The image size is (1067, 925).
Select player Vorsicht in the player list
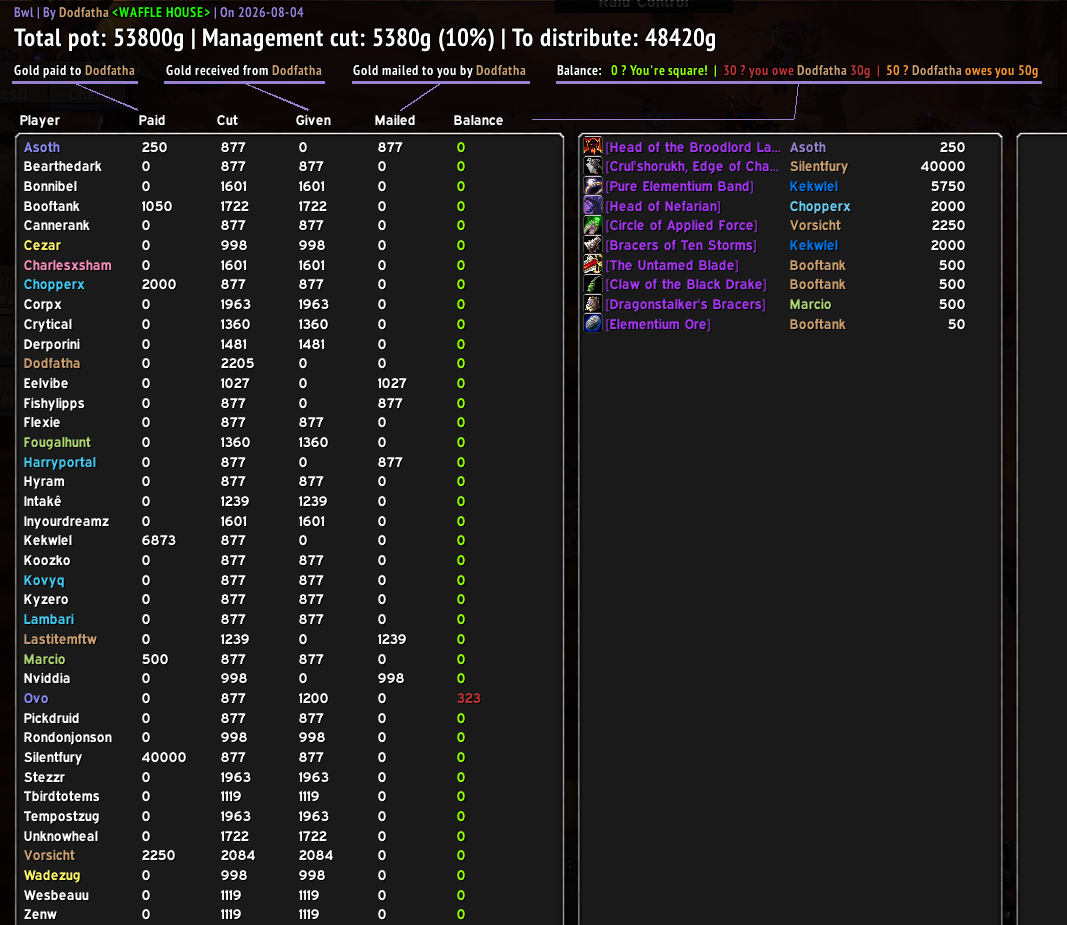(x=49, y=856)
